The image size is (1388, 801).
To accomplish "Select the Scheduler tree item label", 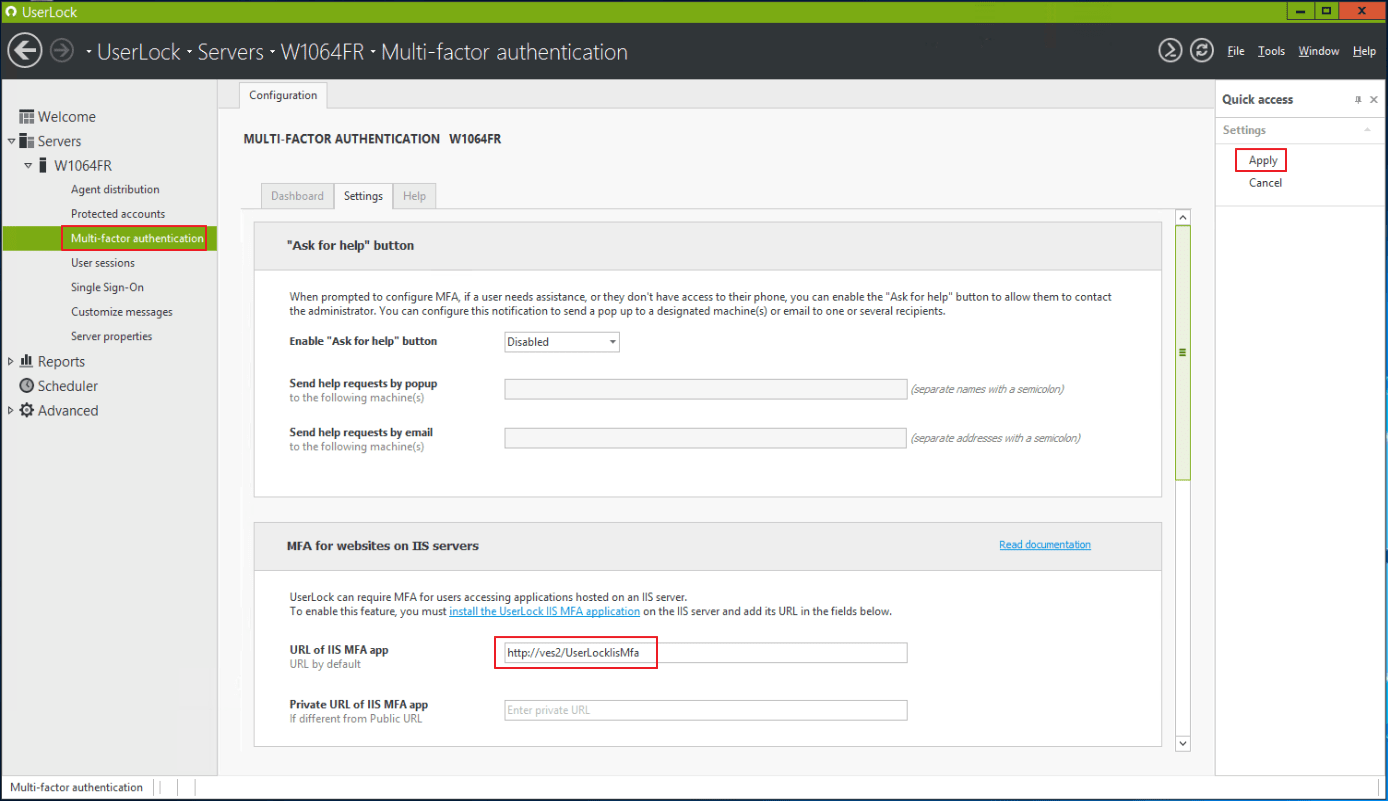I will tap(68, 386).
